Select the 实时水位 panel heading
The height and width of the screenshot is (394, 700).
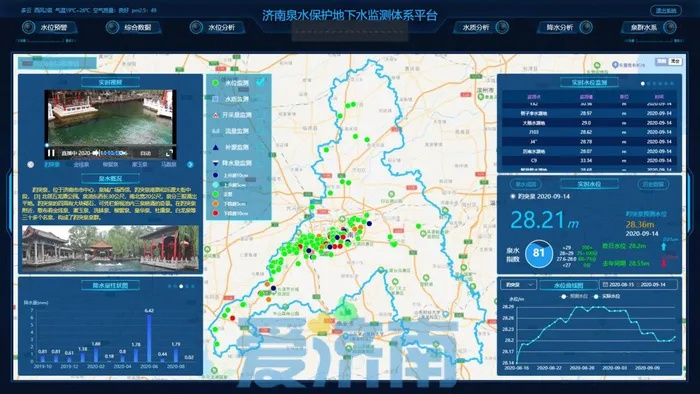tap(589, 184)
